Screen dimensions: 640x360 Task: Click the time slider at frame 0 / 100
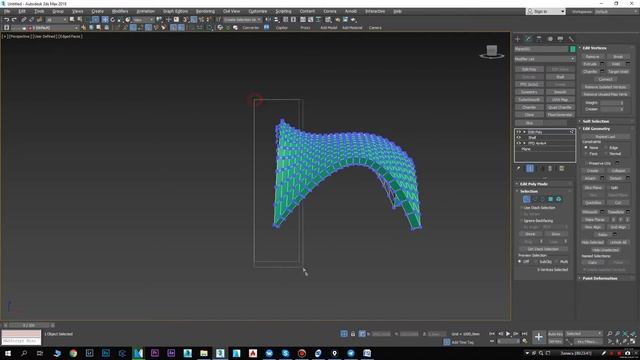click(29, 325)
